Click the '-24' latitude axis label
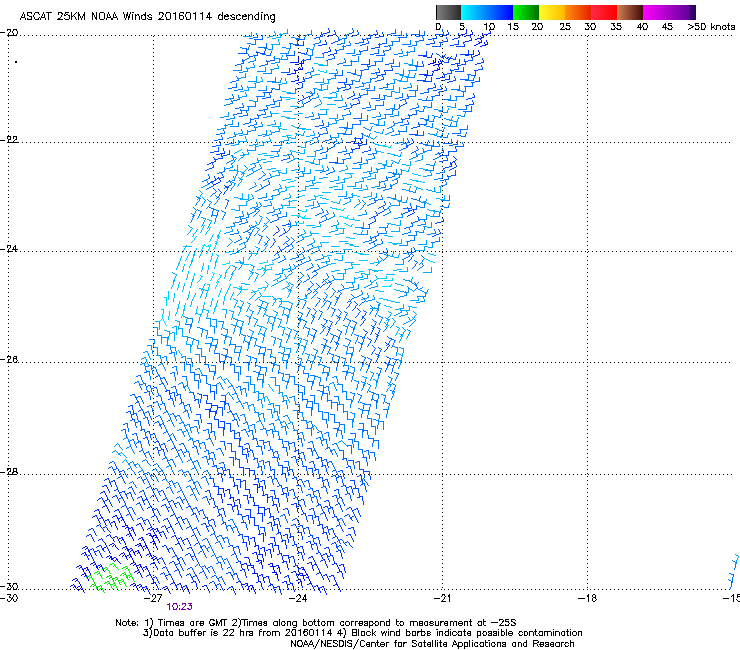Screen dimensions: 740x650 coord(9,248)
